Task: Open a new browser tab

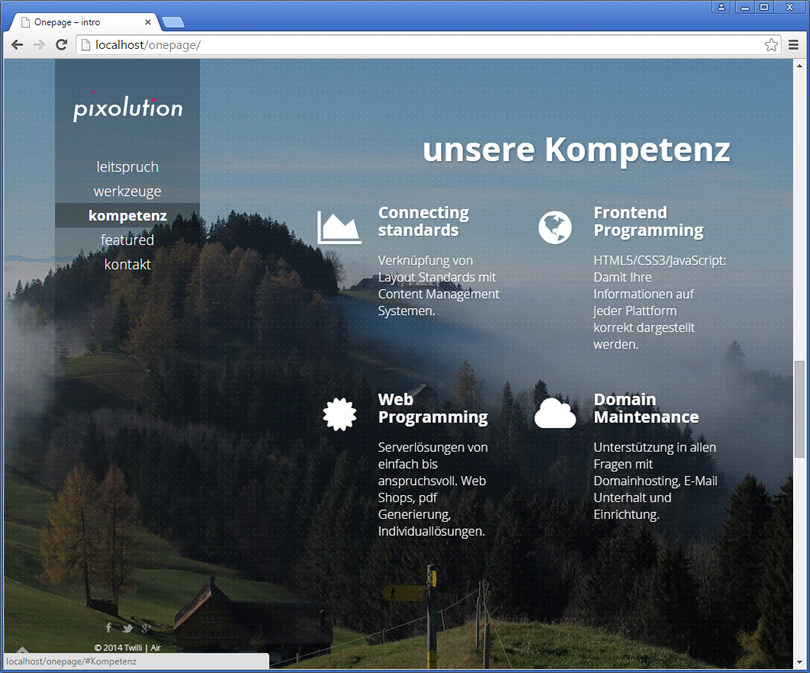Action: [172, 21]
